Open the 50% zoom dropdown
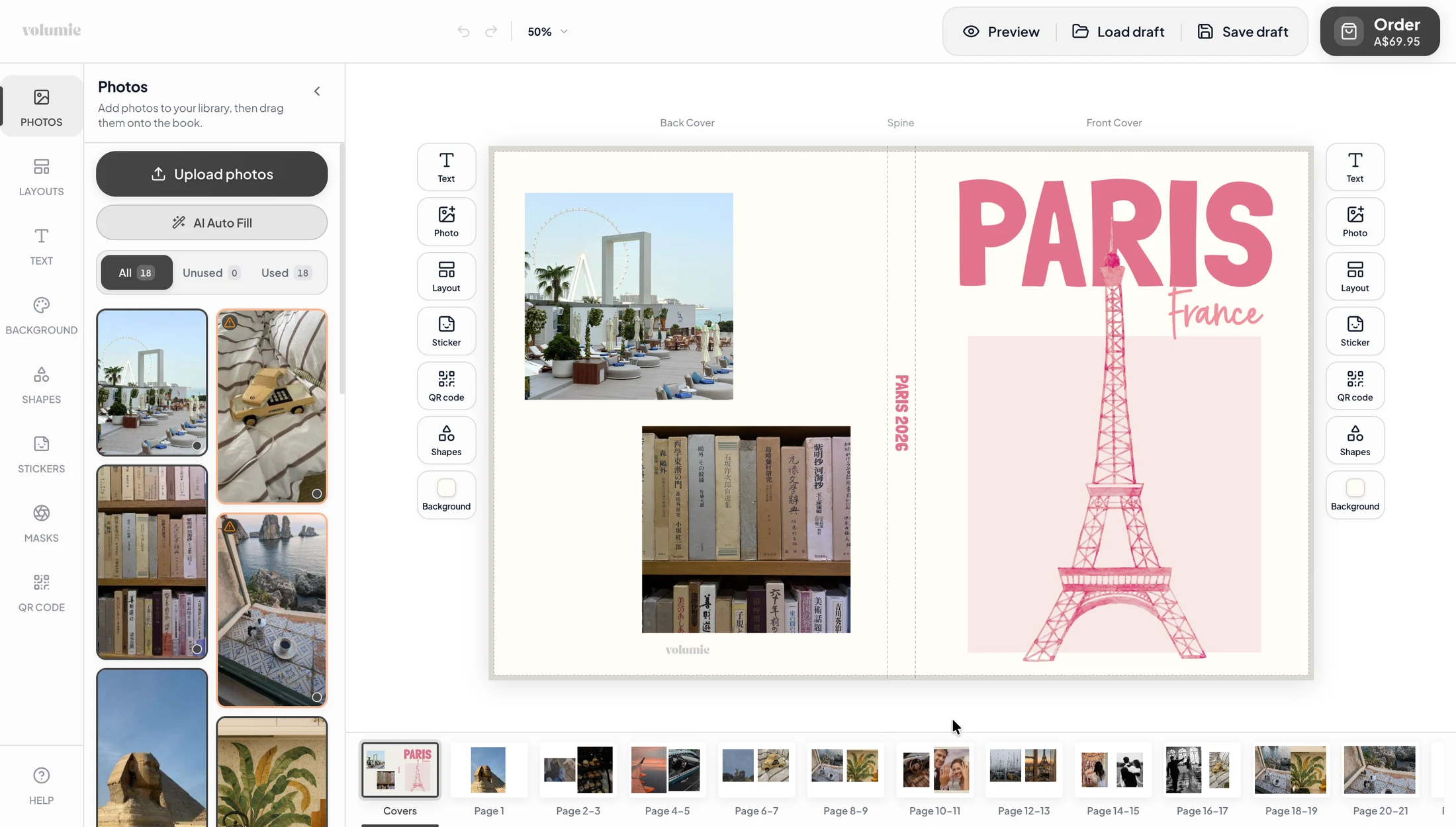This screenshot has width=1456, height=827. 547,31
